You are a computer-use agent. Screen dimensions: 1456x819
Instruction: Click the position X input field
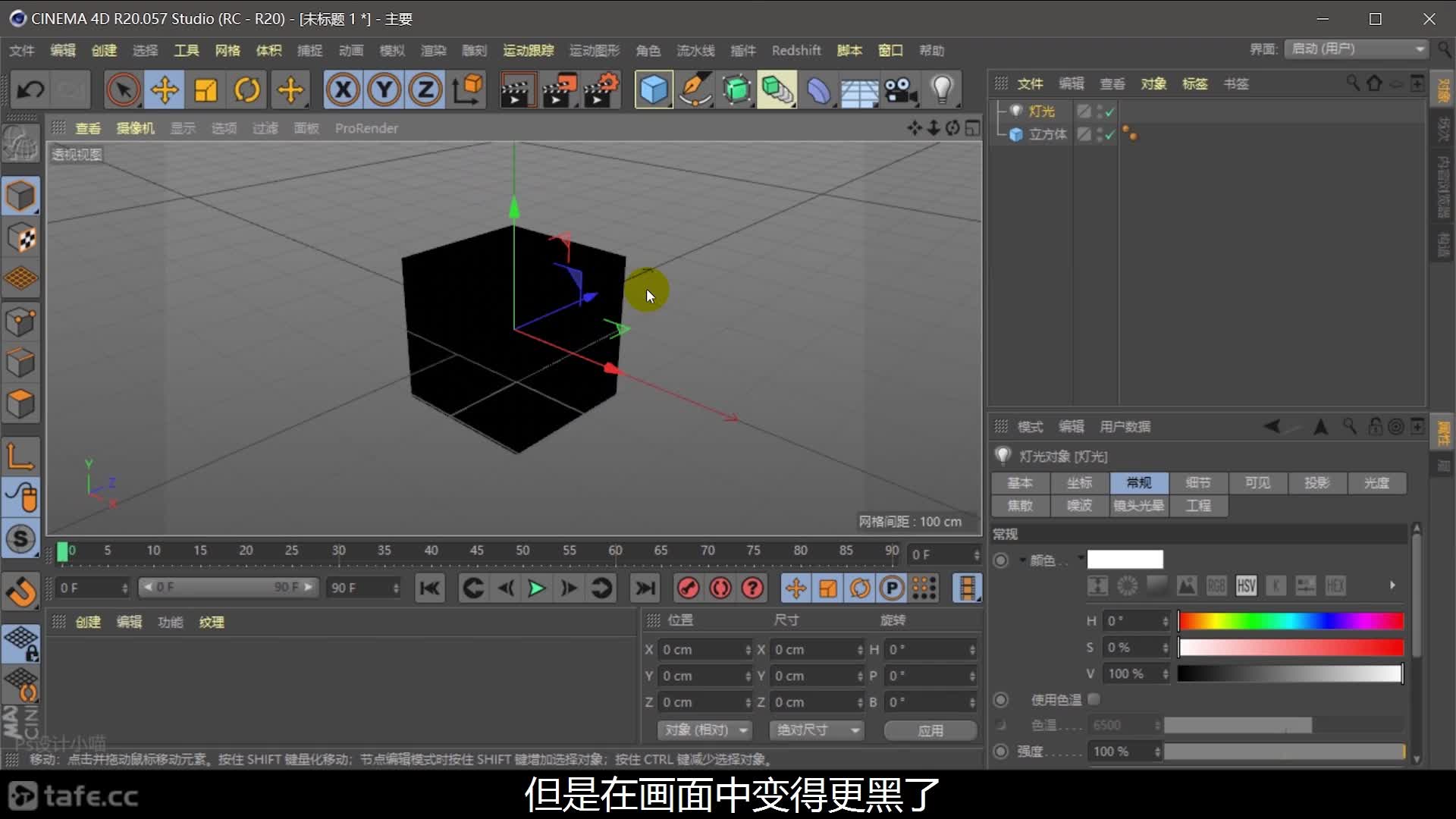pyautogui.click(x=704, y=650)
